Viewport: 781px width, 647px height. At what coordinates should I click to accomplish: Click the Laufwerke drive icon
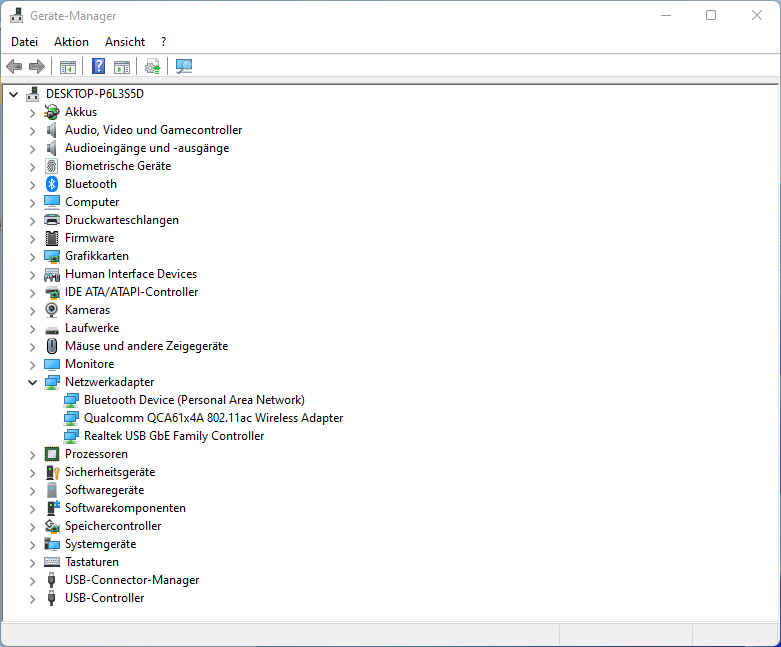(x=52, y=329)
